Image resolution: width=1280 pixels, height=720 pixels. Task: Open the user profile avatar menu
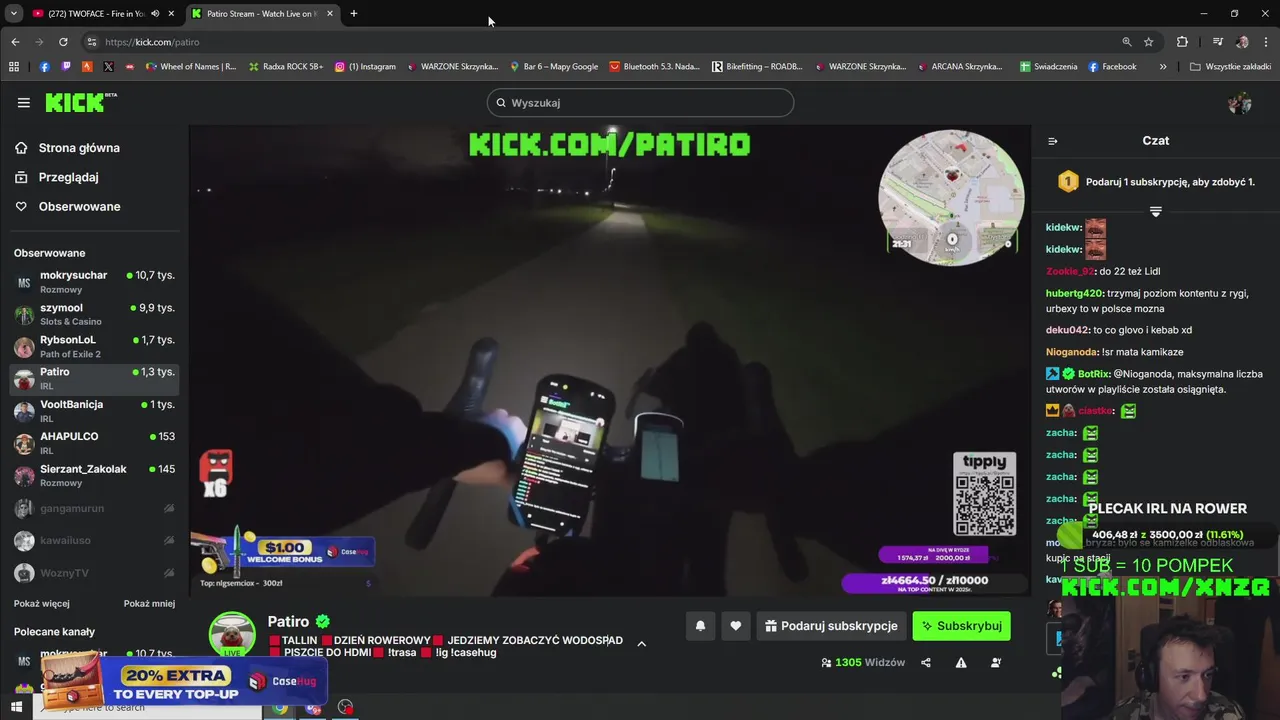[1240, 103]
